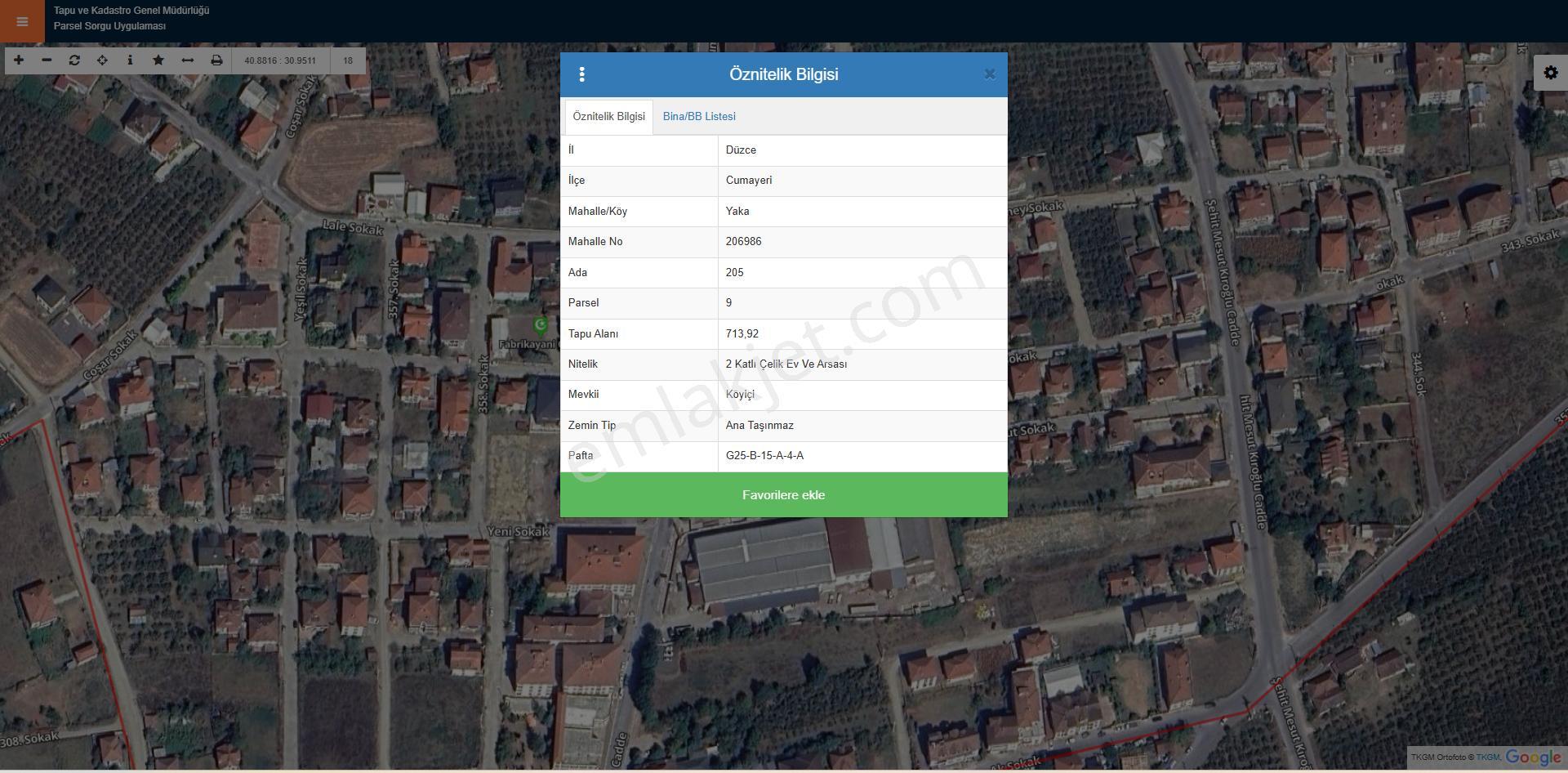Open the three-dot menu in Öznitelik dialog
This screenshot has width=1568, height=773.
[581, 74]
